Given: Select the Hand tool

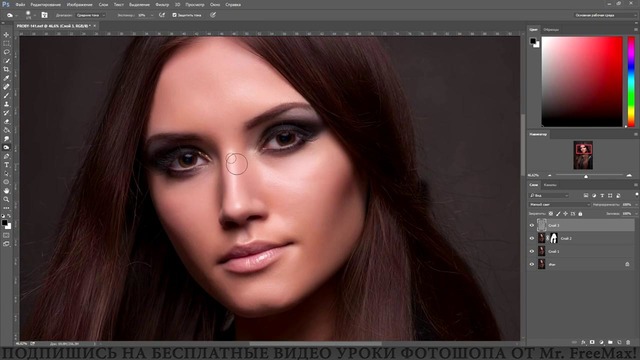Looking at the screenshot, I should pos(6,191).
